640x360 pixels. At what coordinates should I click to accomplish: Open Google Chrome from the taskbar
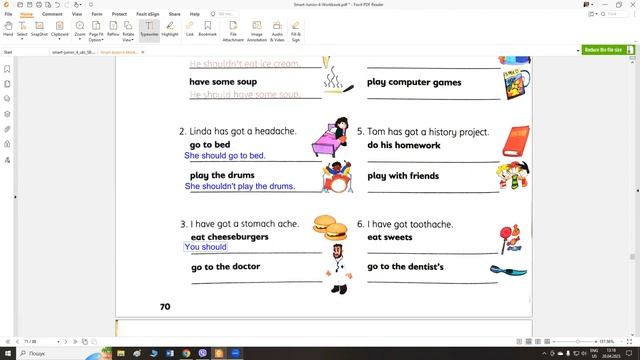pyautogui.click(x=186, y=353)
